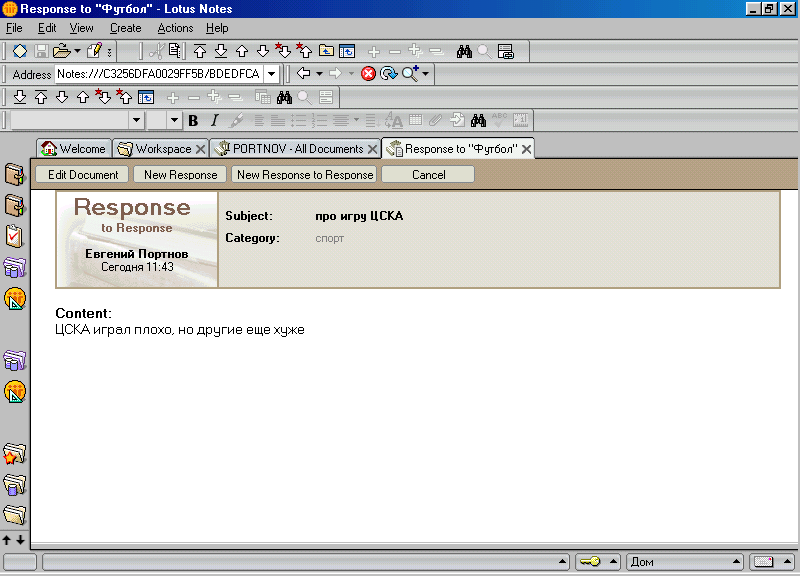
Task: Expand the Go Back history dropdown arrow
Action: 319,73
